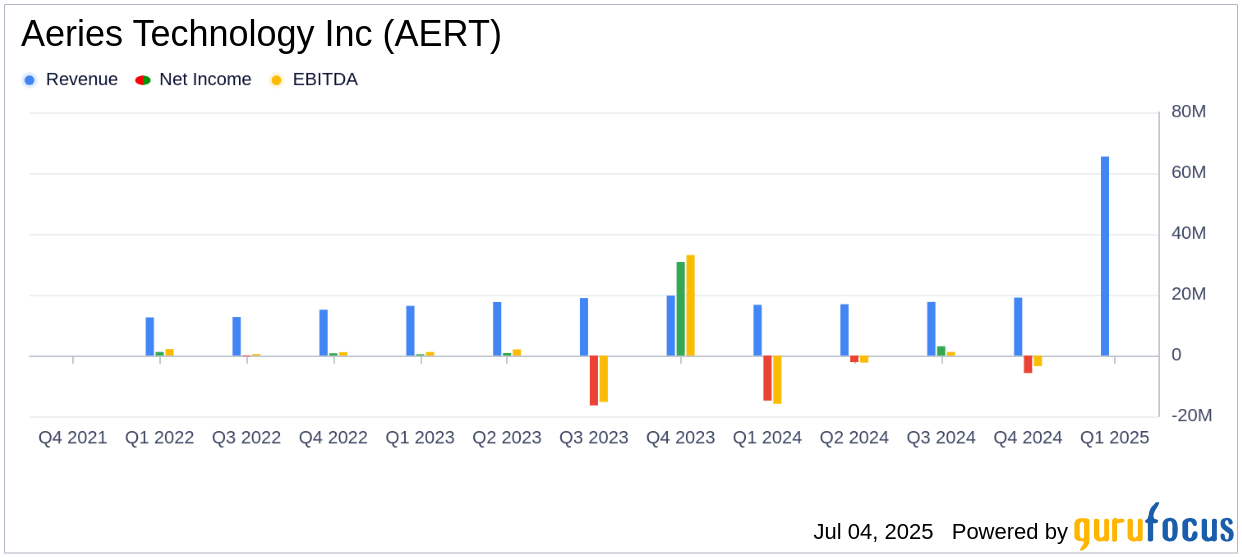Viewport: 1242px width, 557px height.
Task: Click the Q4 2022 axis label
Action: click(333, 438)
